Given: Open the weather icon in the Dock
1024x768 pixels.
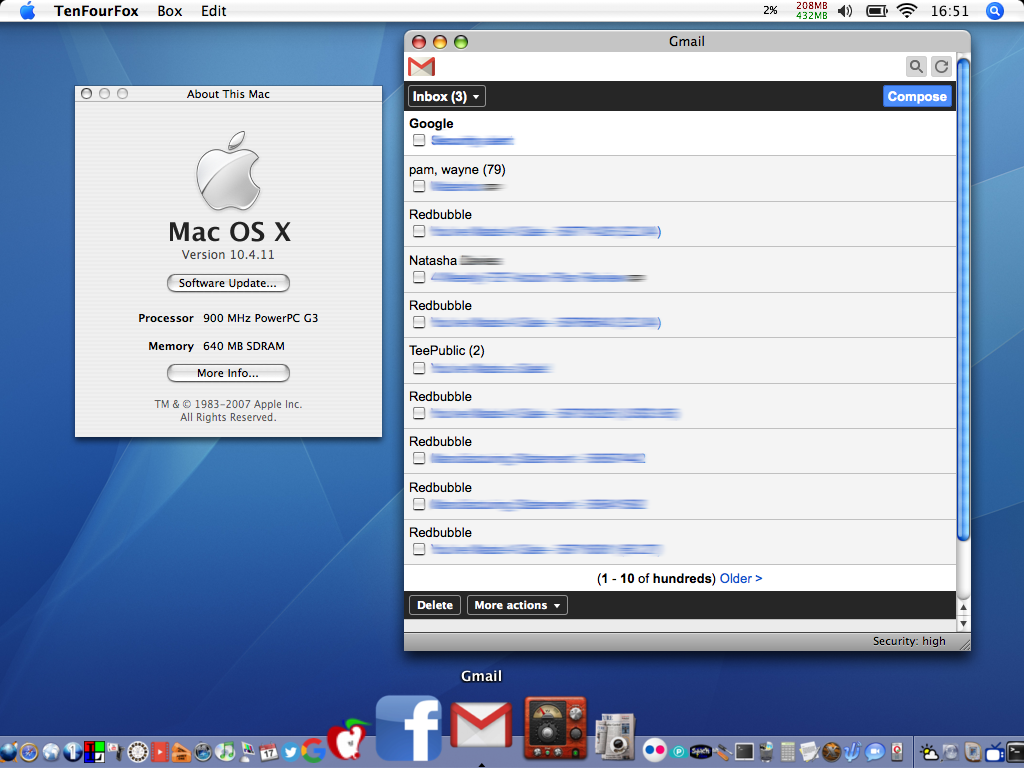Looking at the screenshot, I should tap(928, 752).
